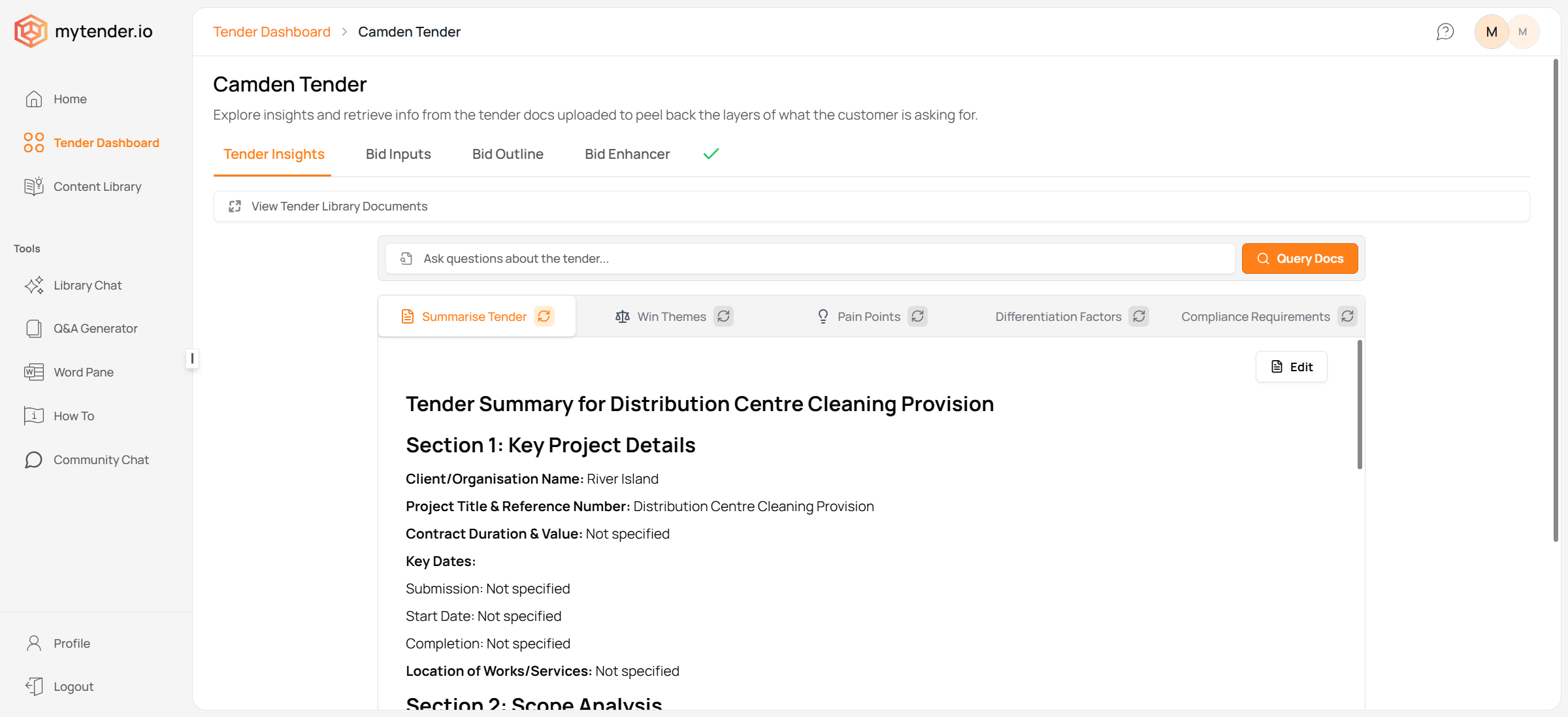
Task: Click the summary panel's vertical scrollbar
Action: [1360, 405]
